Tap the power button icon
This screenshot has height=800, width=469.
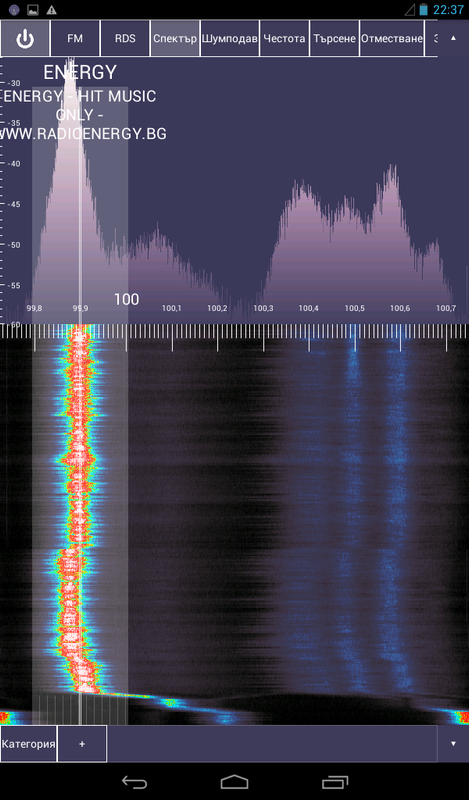[x=24, y=38]
